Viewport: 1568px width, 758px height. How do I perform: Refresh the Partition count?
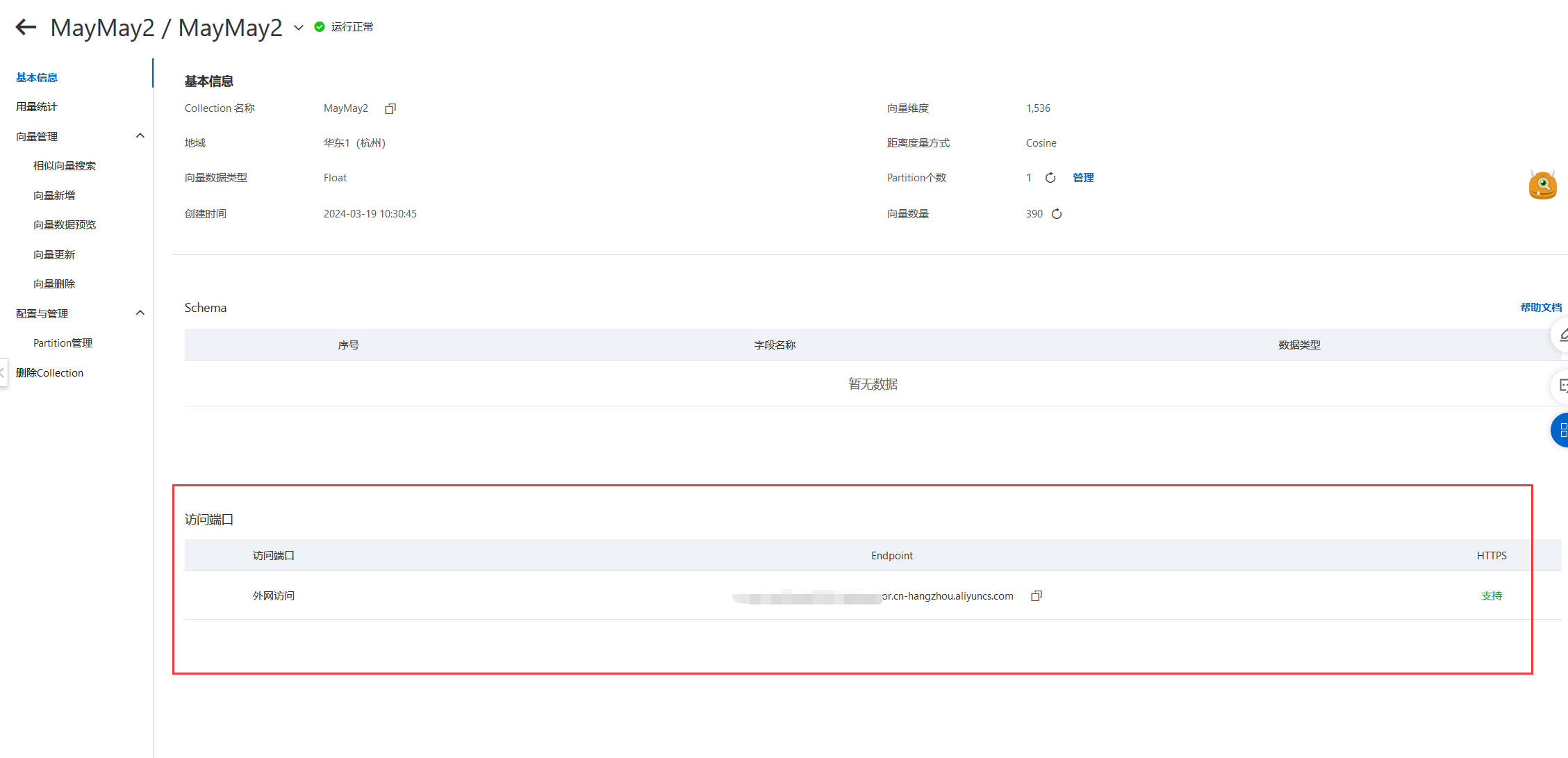coord(1050,178)
